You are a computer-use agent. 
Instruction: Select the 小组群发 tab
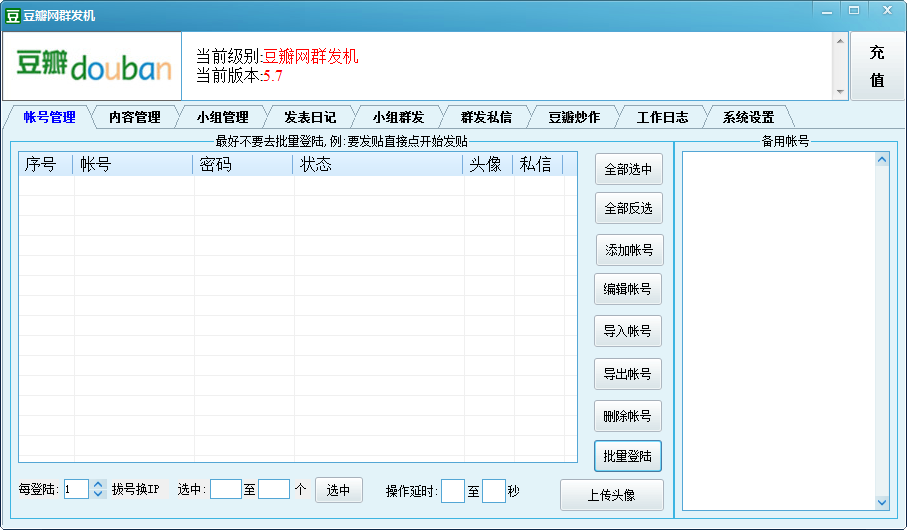click(x=398, y=117)
